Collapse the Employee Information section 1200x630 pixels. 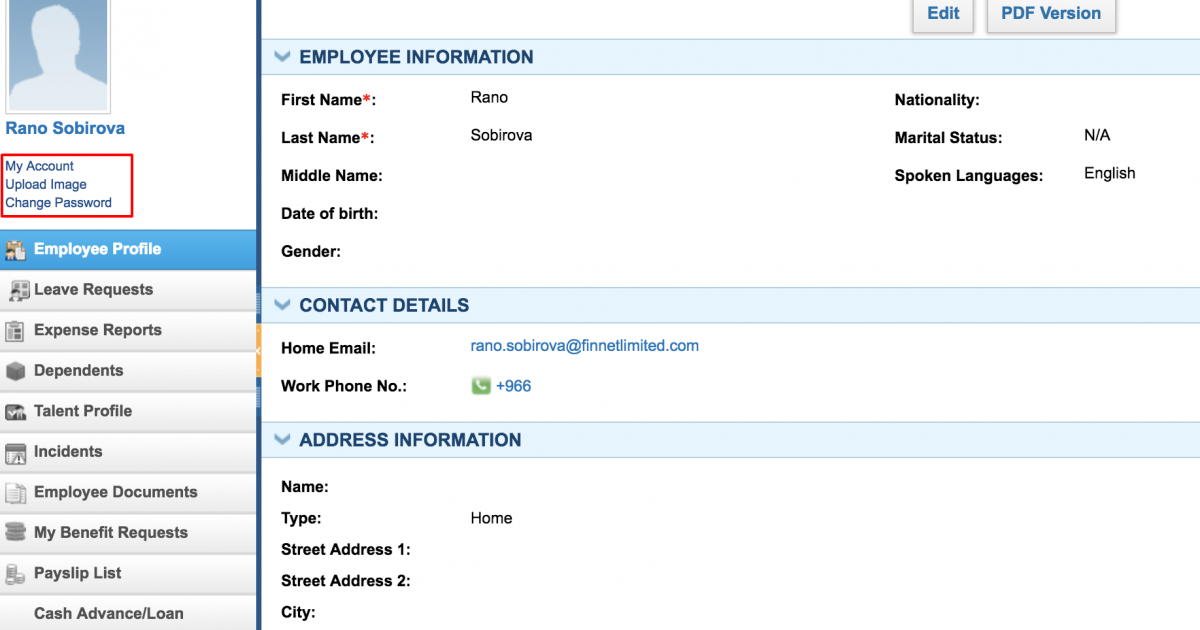[283, 57]
